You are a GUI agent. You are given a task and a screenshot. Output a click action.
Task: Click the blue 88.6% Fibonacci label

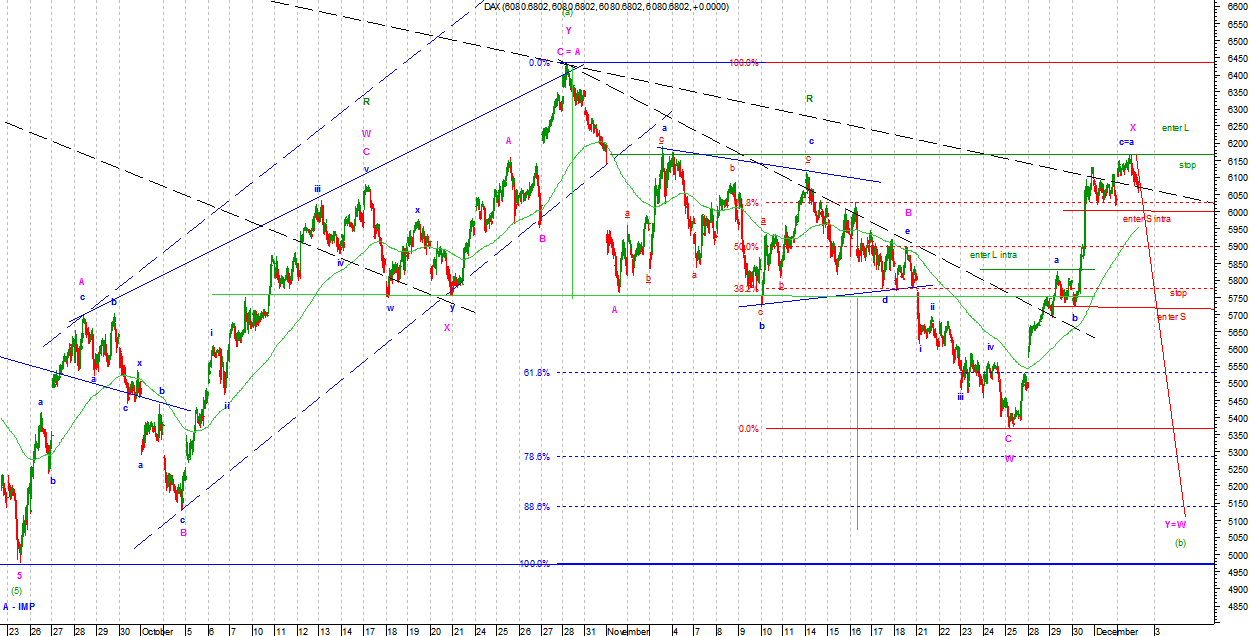click(536, 507)
